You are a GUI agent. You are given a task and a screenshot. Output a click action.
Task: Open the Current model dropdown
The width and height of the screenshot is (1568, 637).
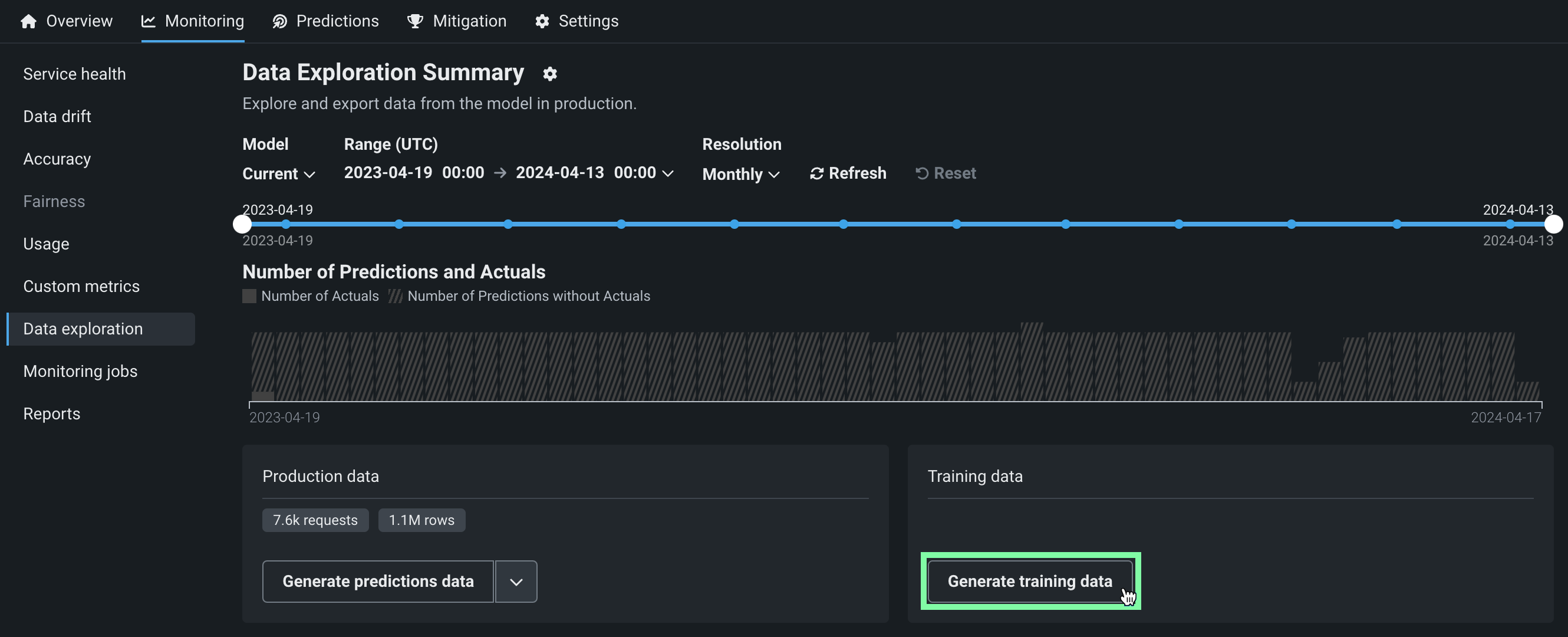tap(278, 174)
